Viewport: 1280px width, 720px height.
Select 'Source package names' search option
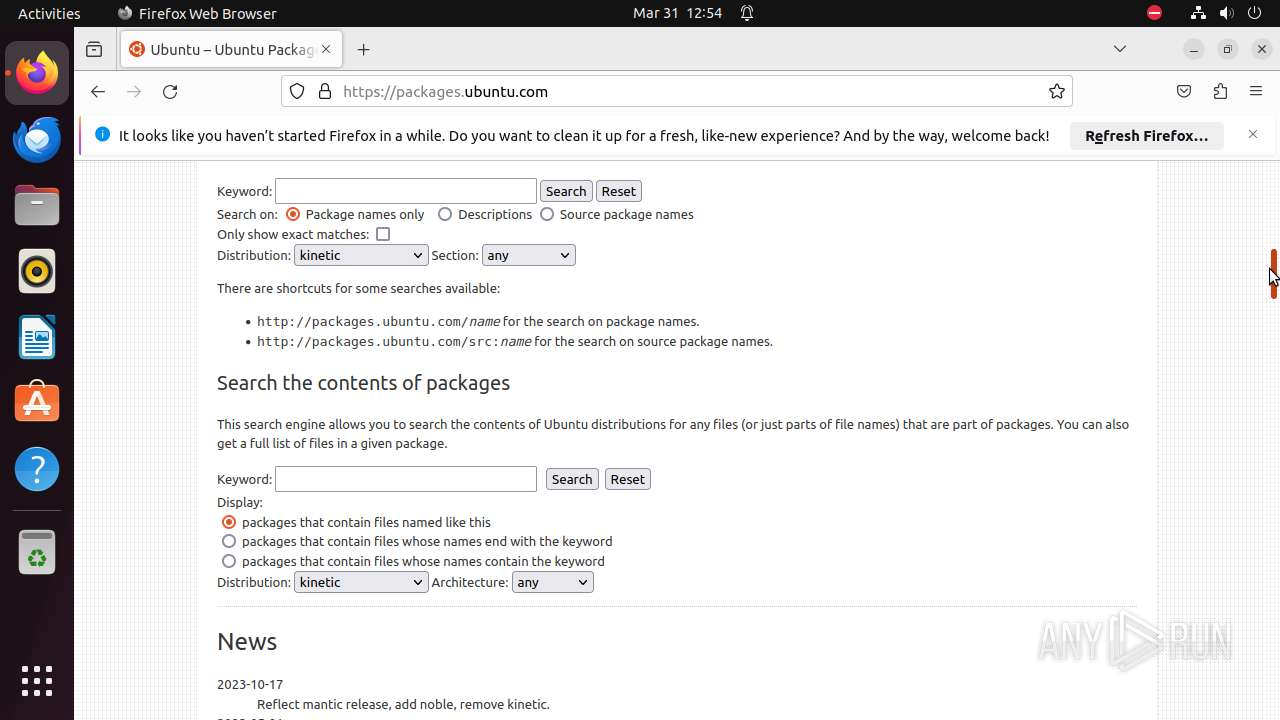point(547,214)
